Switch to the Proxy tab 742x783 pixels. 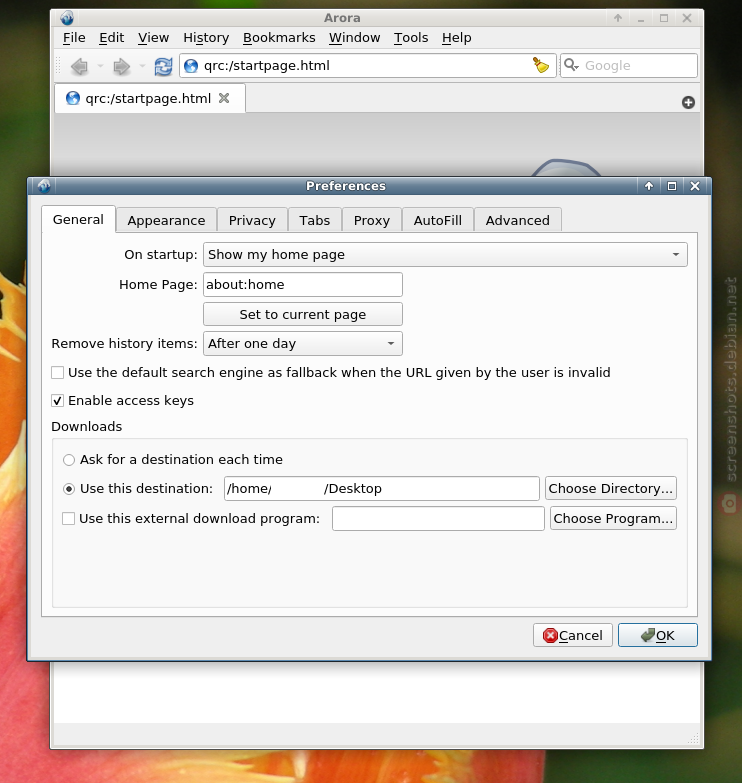coord(371,220)
